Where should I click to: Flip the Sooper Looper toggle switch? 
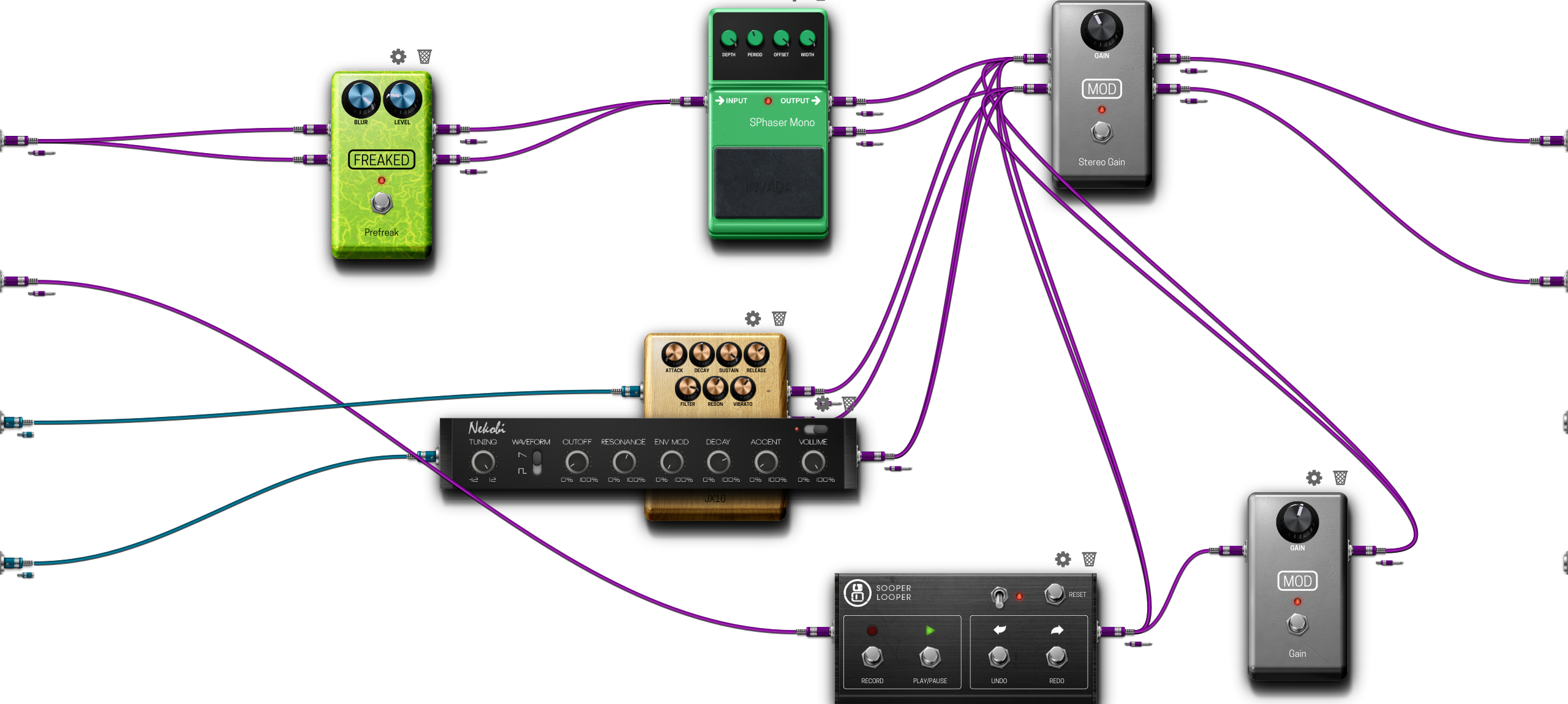point(999,596)
